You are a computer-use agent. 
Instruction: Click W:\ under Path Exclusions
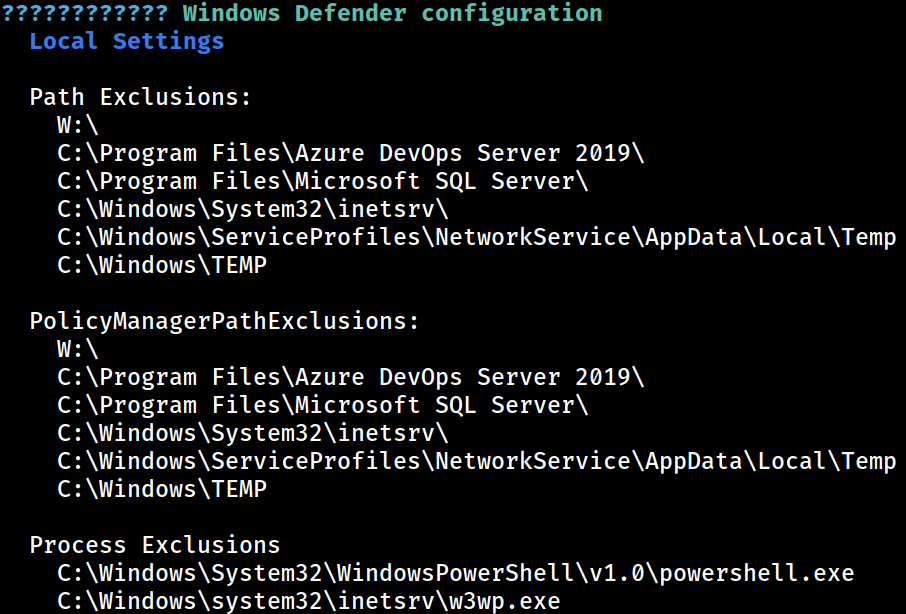pyautogui.click(x=78, y=125)
